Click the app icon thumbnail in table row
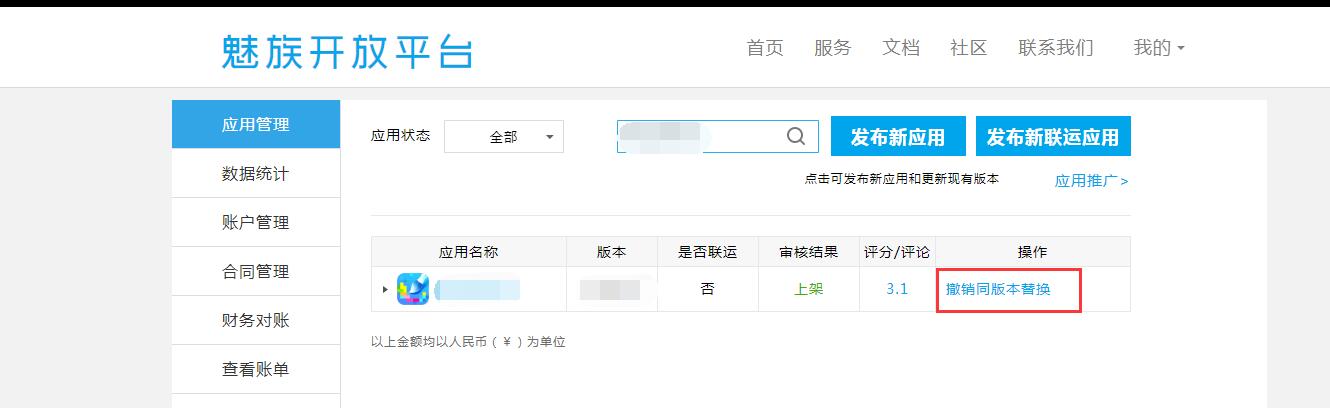The image size is (1330, 408). [x=413, y=289]
